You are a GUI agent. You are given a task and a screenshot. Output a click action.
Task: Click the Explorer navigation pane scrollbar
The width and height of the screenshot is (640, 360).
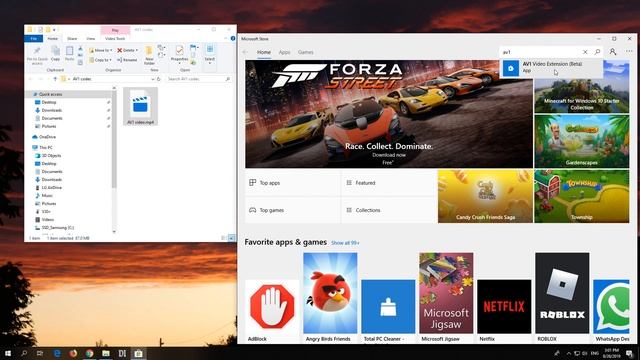(114, 139)
